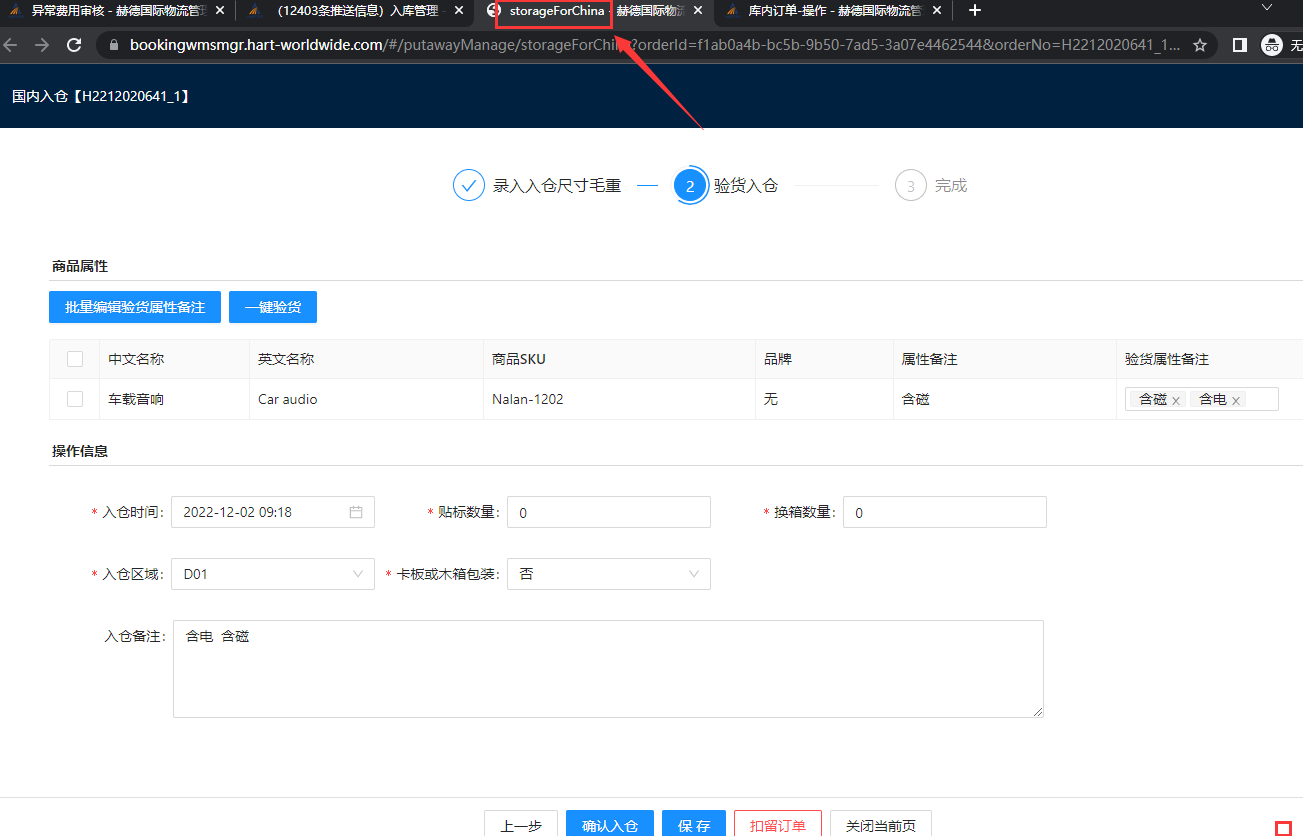Click the browser back arrow
Viewport: 1303px width, 836px height.
[12, 45]
